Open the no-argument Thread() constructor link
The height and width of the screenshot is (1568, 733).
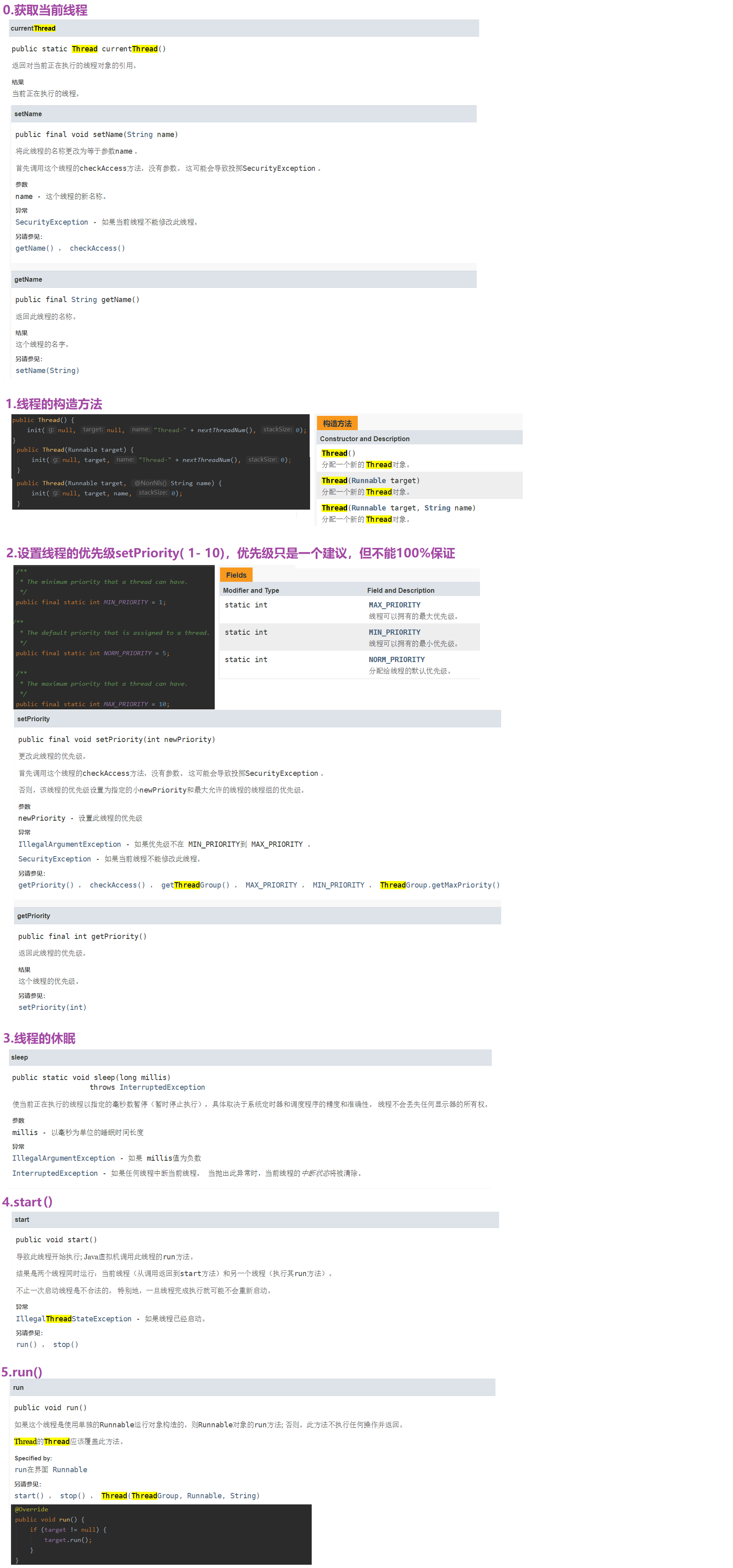tap(338, 453)
